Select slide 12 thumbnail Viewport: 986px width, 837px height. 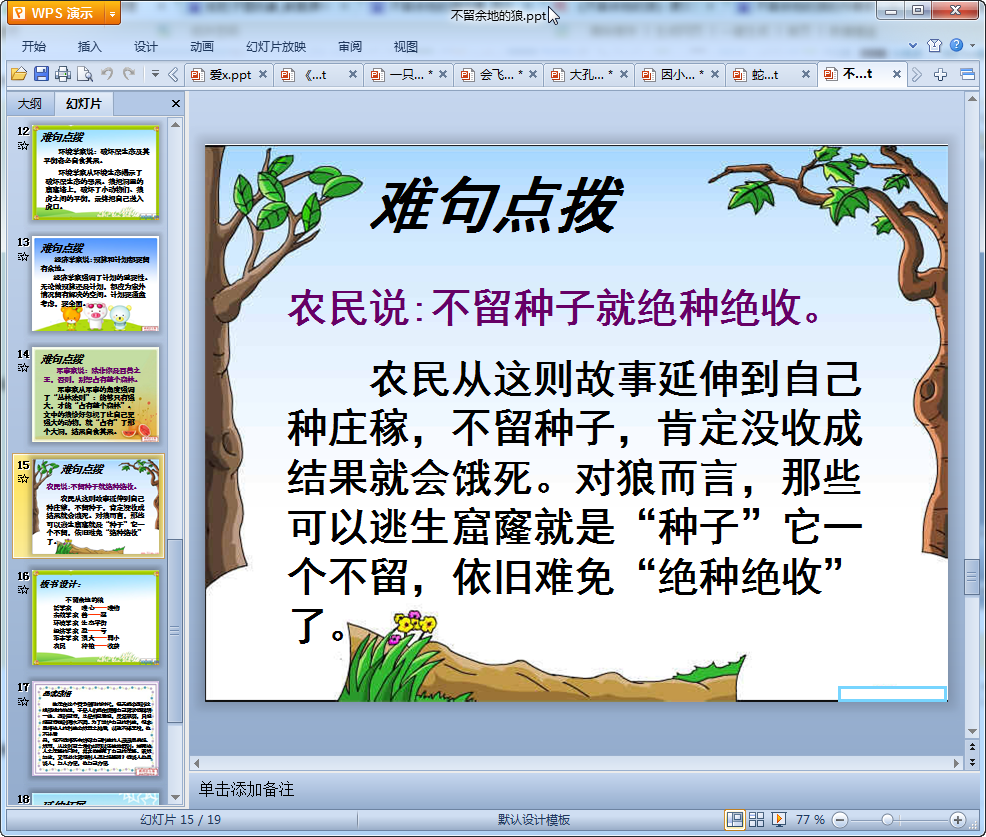pos(96,172)
